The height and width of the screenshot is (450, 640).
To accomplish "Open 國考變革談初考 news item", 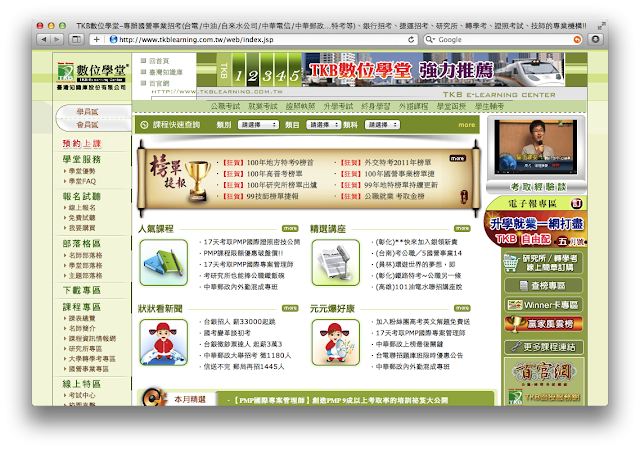I will click(227, 333).
